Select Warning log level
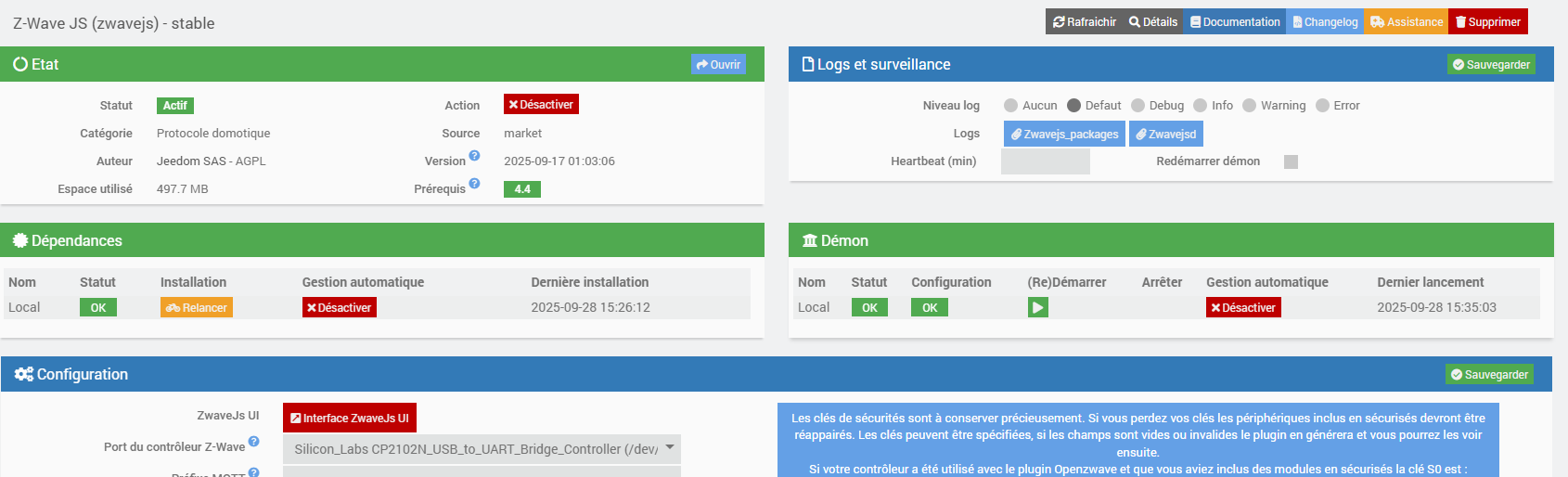 coord(1250,106)
